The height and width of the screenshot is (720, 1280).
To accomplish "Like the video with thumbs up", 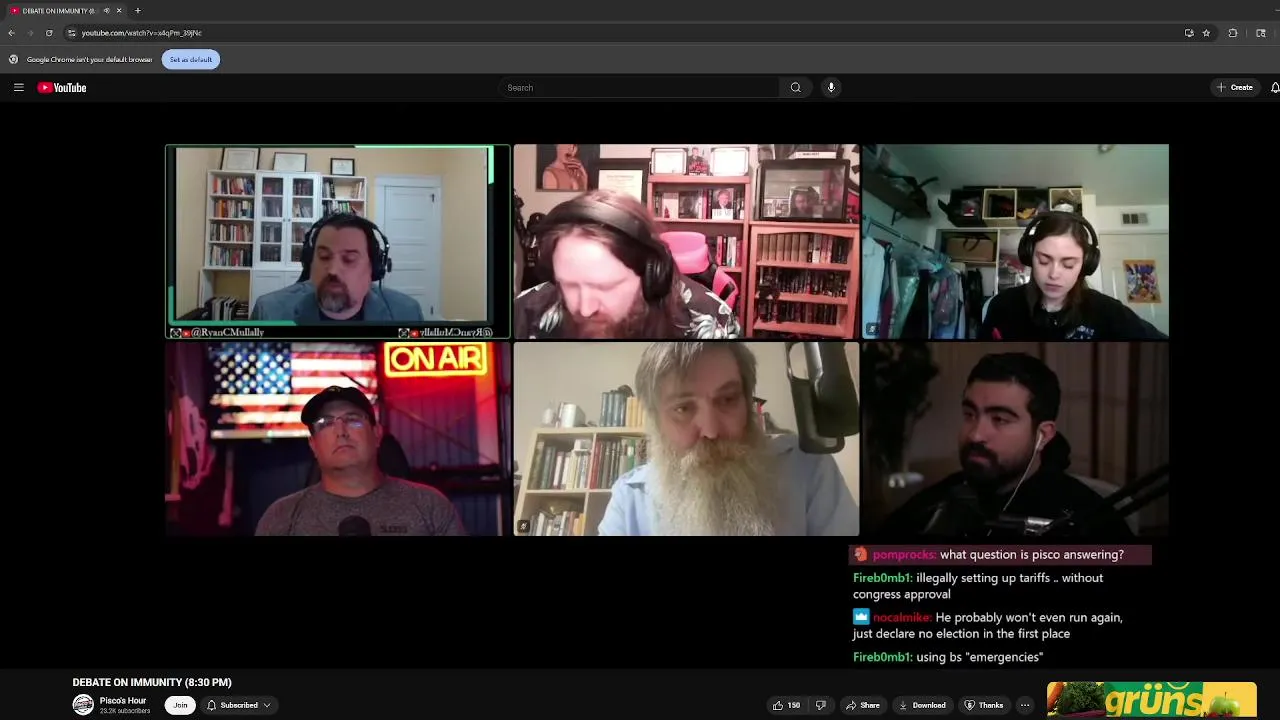I will [786, 705].
